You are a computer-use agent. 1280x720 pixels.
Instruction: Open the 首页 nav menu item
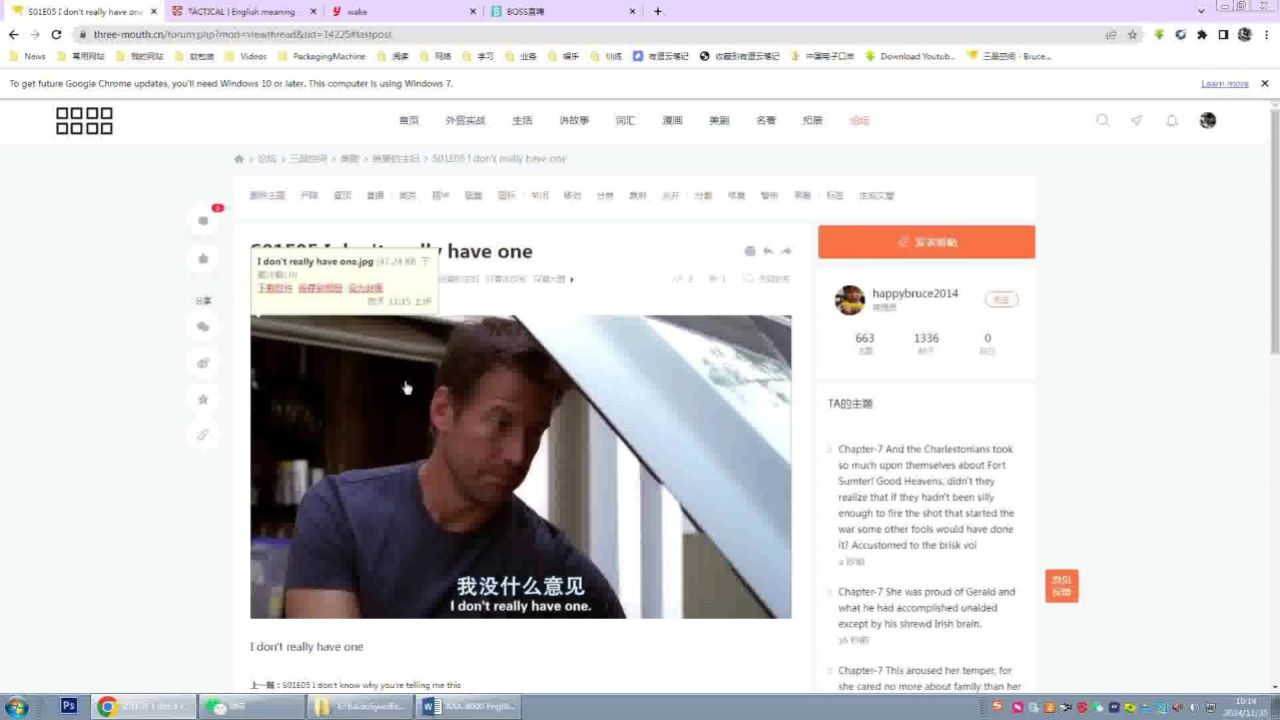409,120
